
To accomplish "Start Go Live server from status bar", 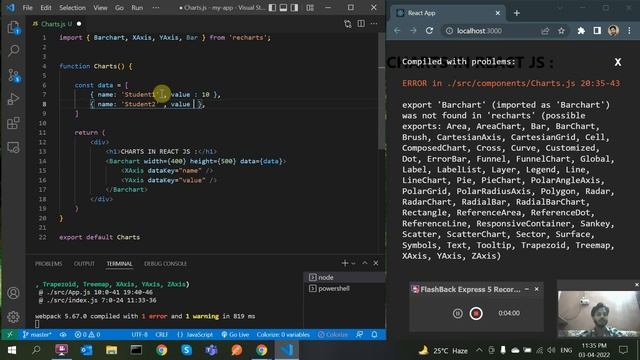I will point(235,335).
